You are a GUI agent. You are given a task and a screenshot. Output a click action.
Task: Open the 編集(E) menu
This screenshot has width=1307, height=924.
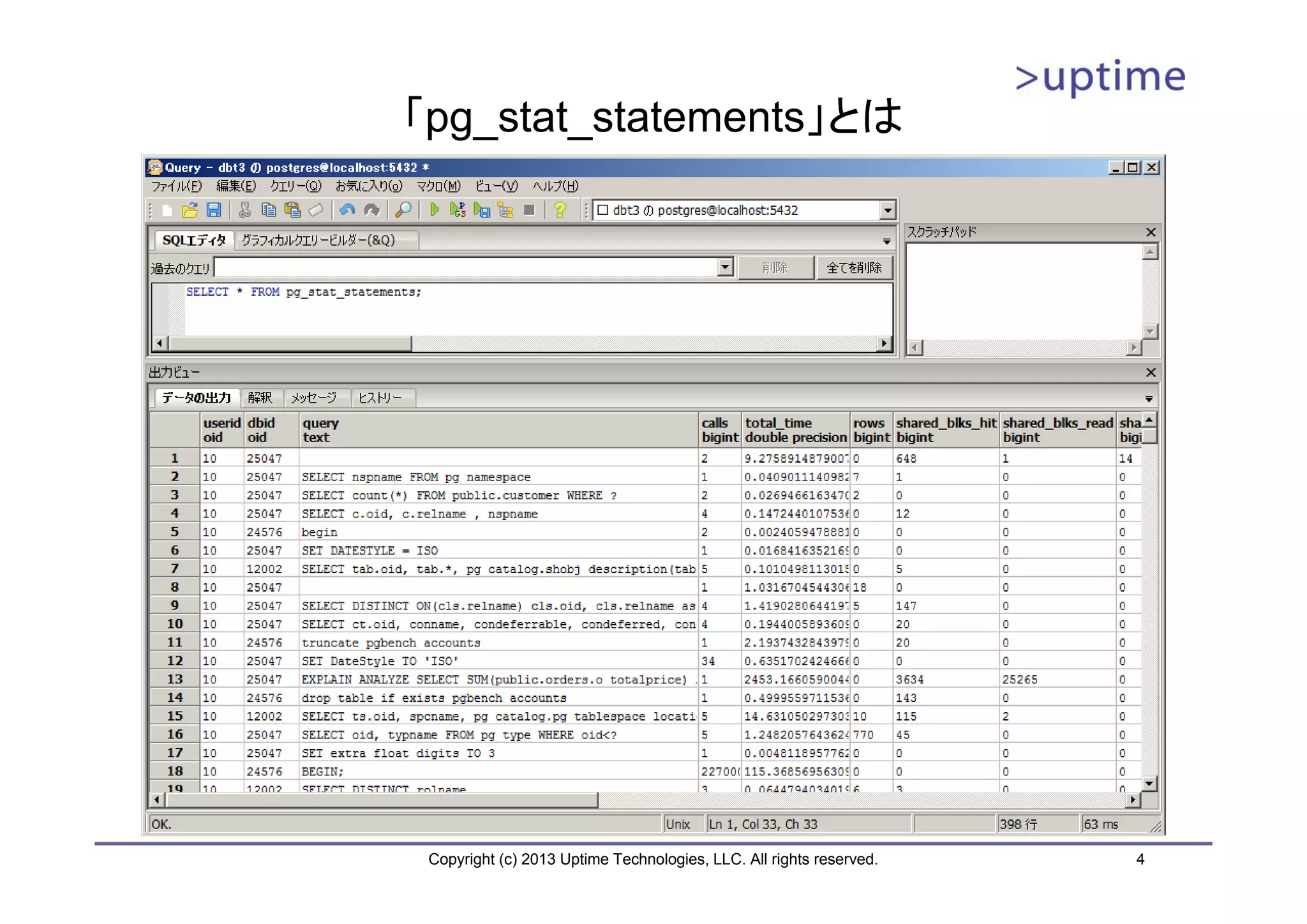tap(236, 186)
